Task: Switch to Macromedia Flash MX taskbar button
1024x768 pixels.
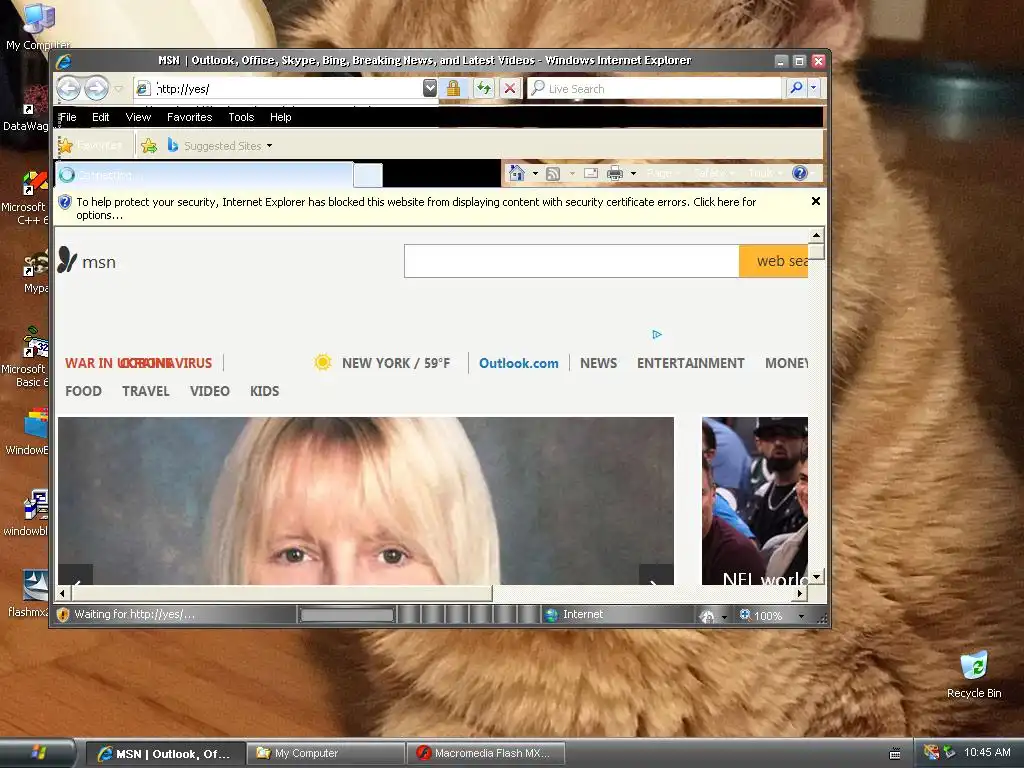Action: point(486,753)
